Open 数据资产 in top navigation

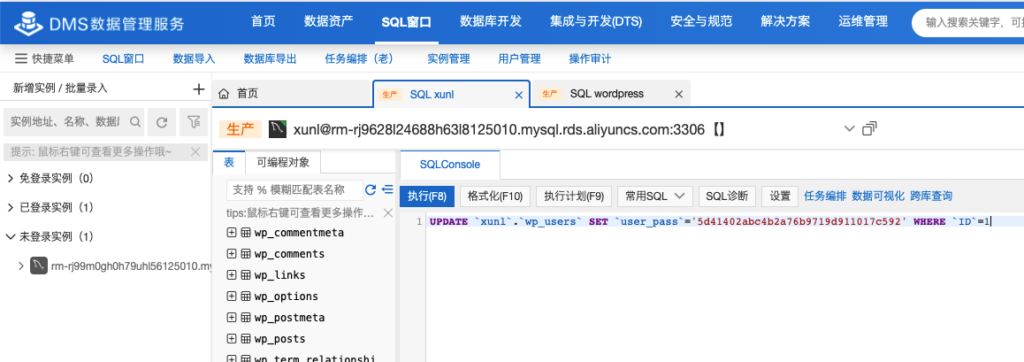click(328, 21)
